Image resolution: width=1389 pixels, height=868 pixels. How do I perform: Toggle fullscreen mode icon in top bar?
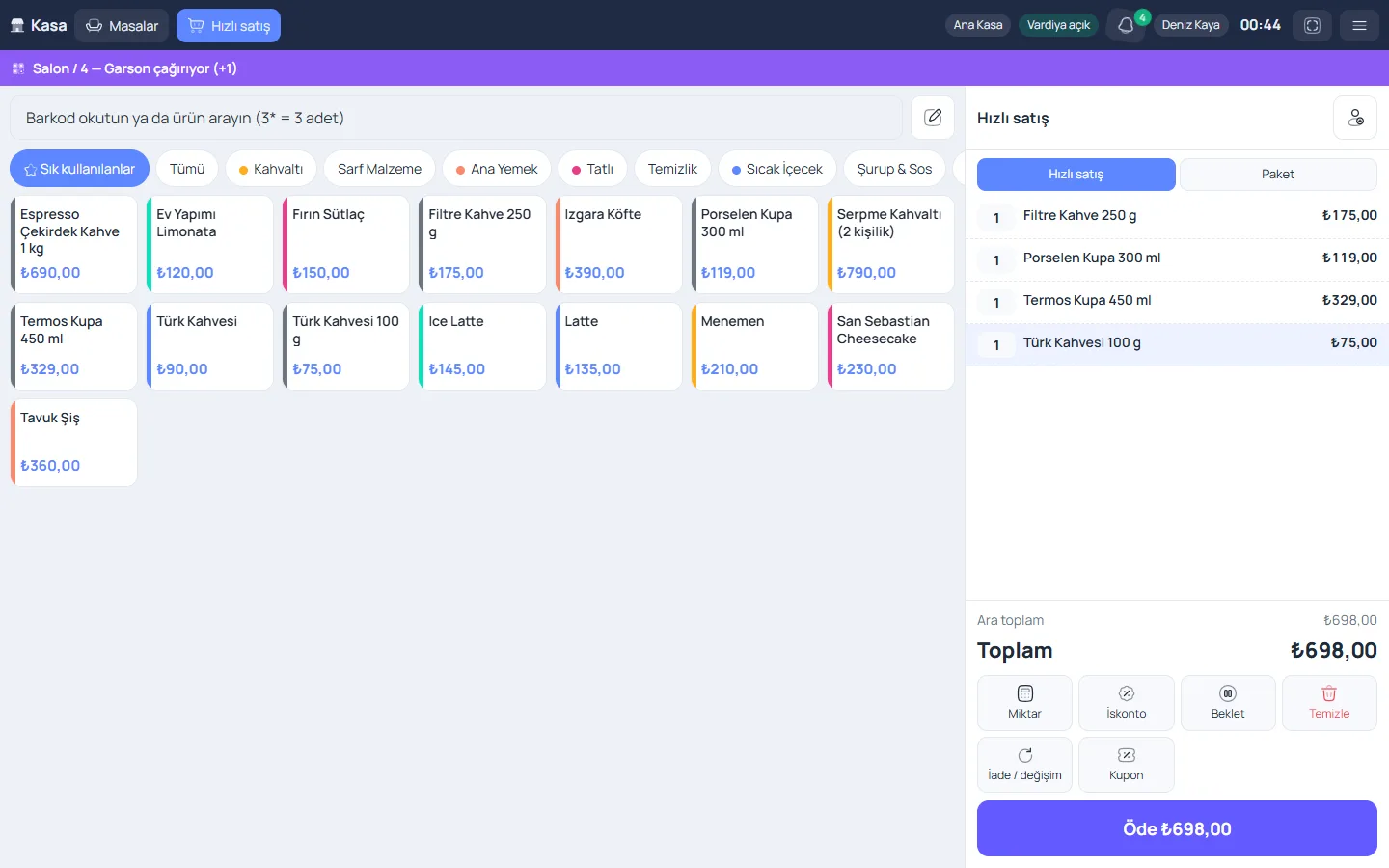1312,25
